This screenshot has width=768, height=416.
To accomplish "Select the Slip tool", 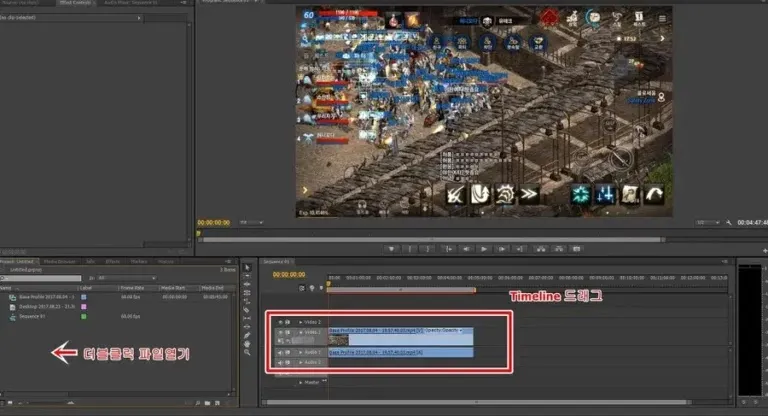I will (247, 318).
